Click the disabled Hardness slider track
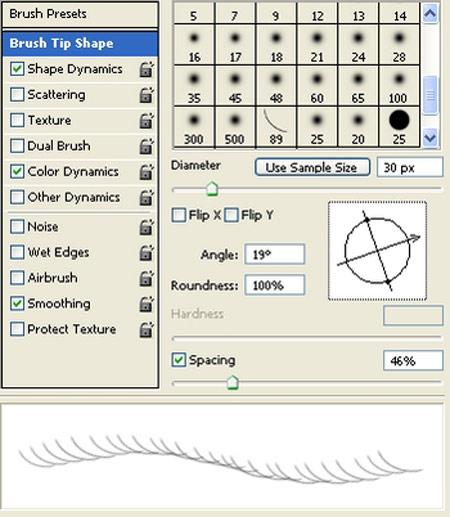Viewport: 450px width, 517px height. click(307, 339)
